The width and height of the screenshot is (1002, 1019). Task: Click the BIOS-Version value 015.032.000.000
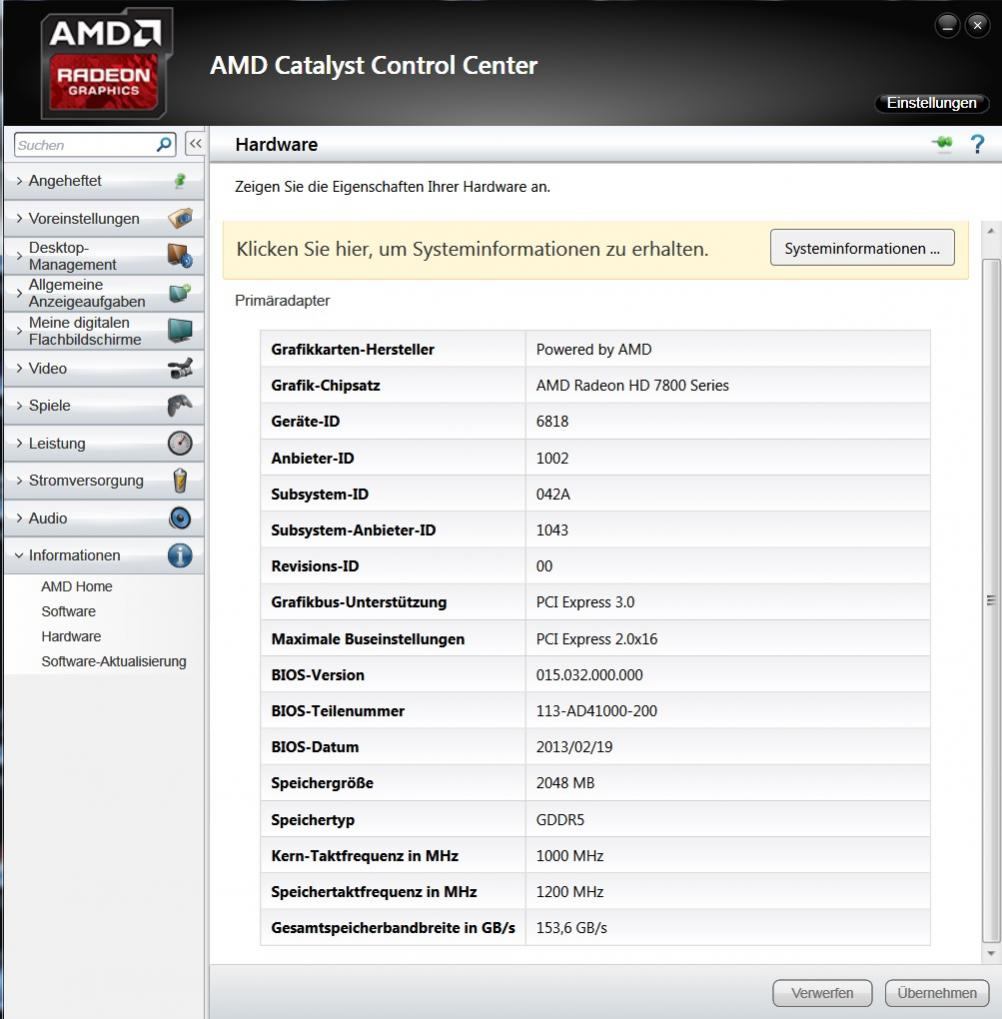589,675
